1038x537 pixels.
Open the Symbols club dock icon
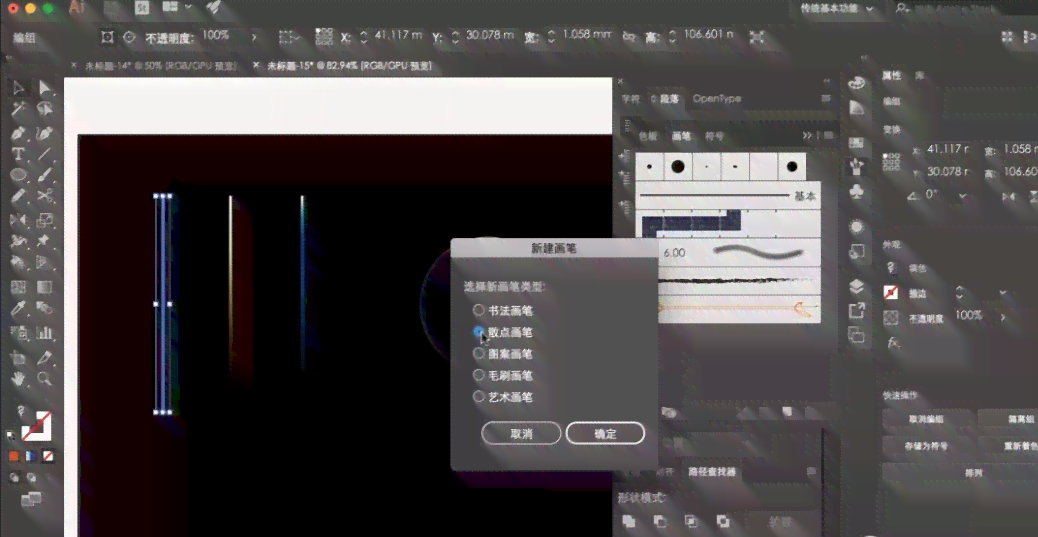(x=857, y=191)
